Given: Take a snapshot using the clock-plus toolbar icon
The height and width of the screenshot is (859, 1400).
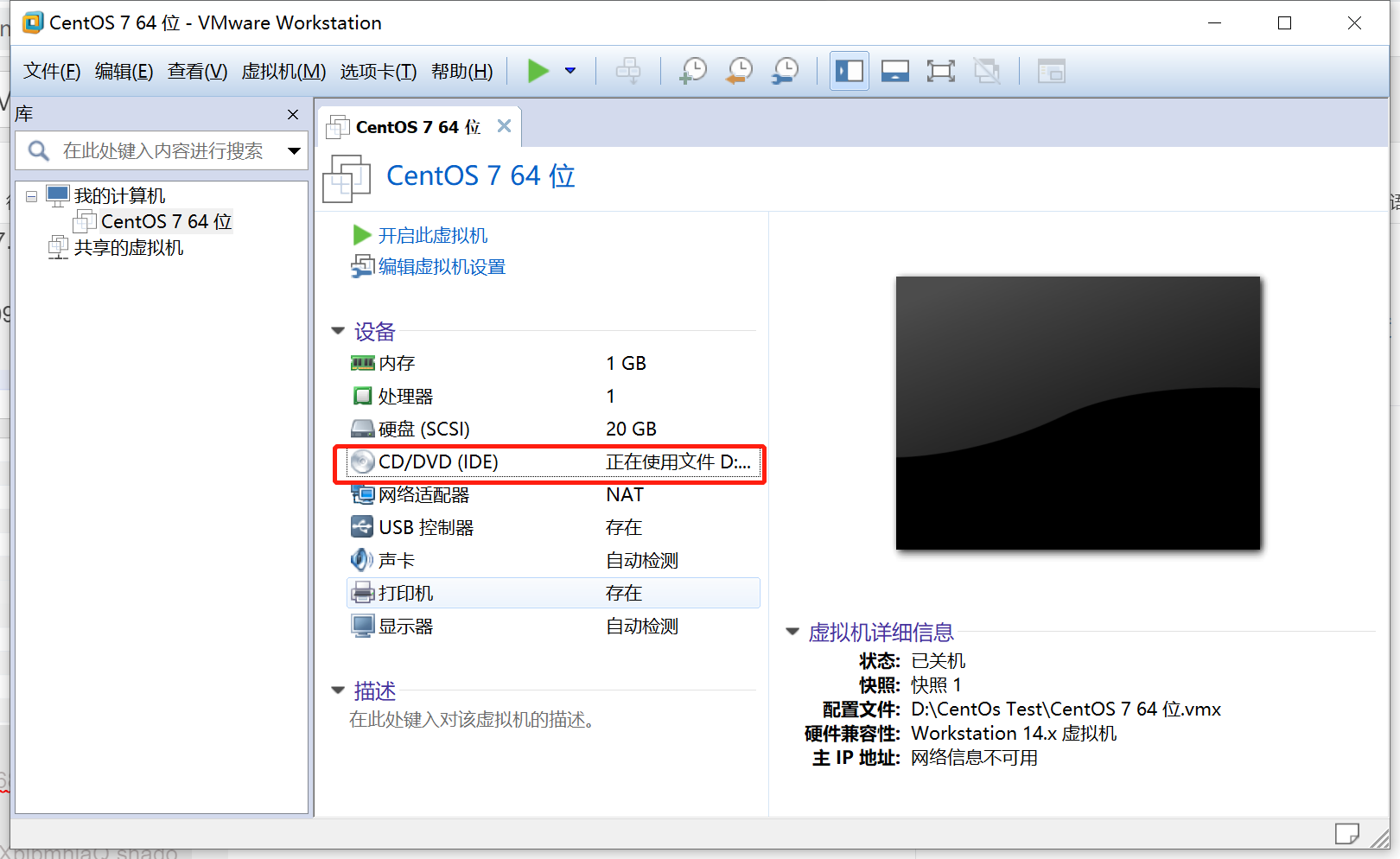Looking at the screenshot, I should [x=692, y=71].
